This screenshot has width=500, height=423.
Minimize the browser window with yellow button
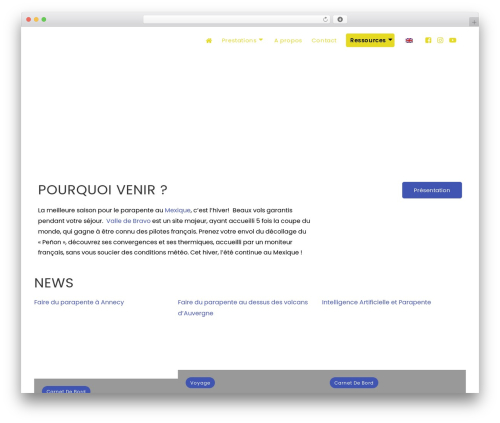coord(36,20)
